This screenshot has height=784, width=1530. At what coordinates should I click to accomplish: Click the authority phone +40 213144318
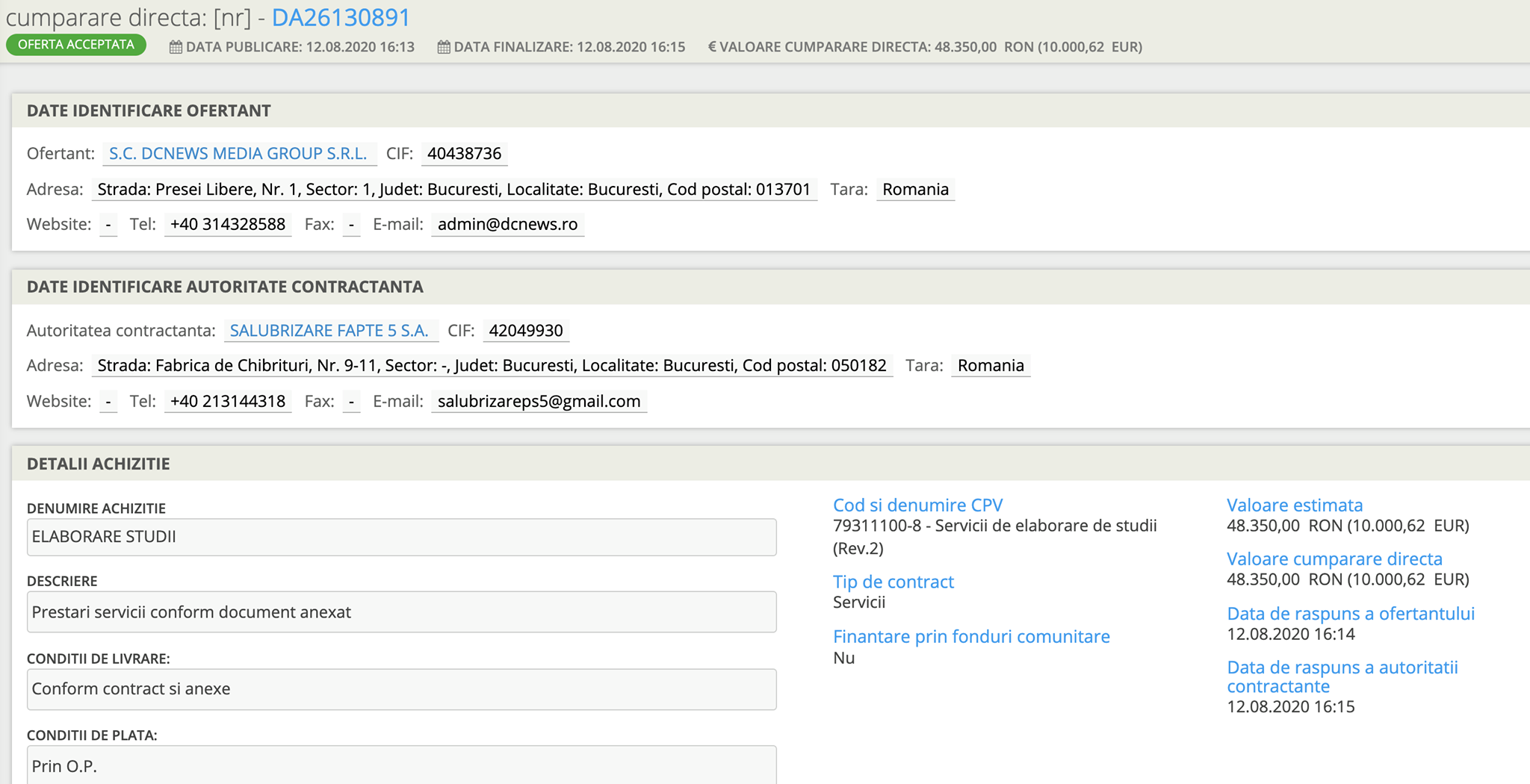click(x=228, y=402)
